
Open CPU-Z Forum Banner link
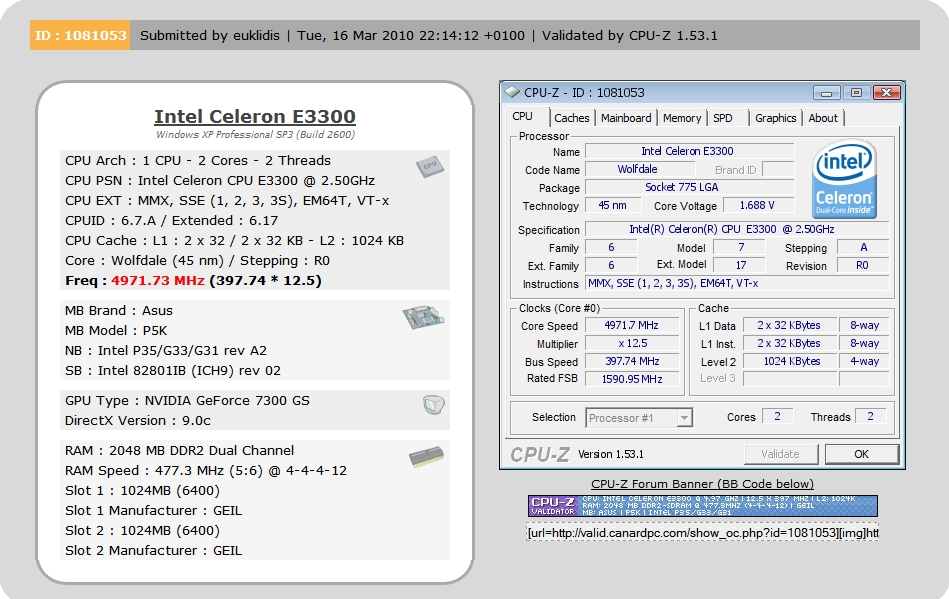[702, 484]
